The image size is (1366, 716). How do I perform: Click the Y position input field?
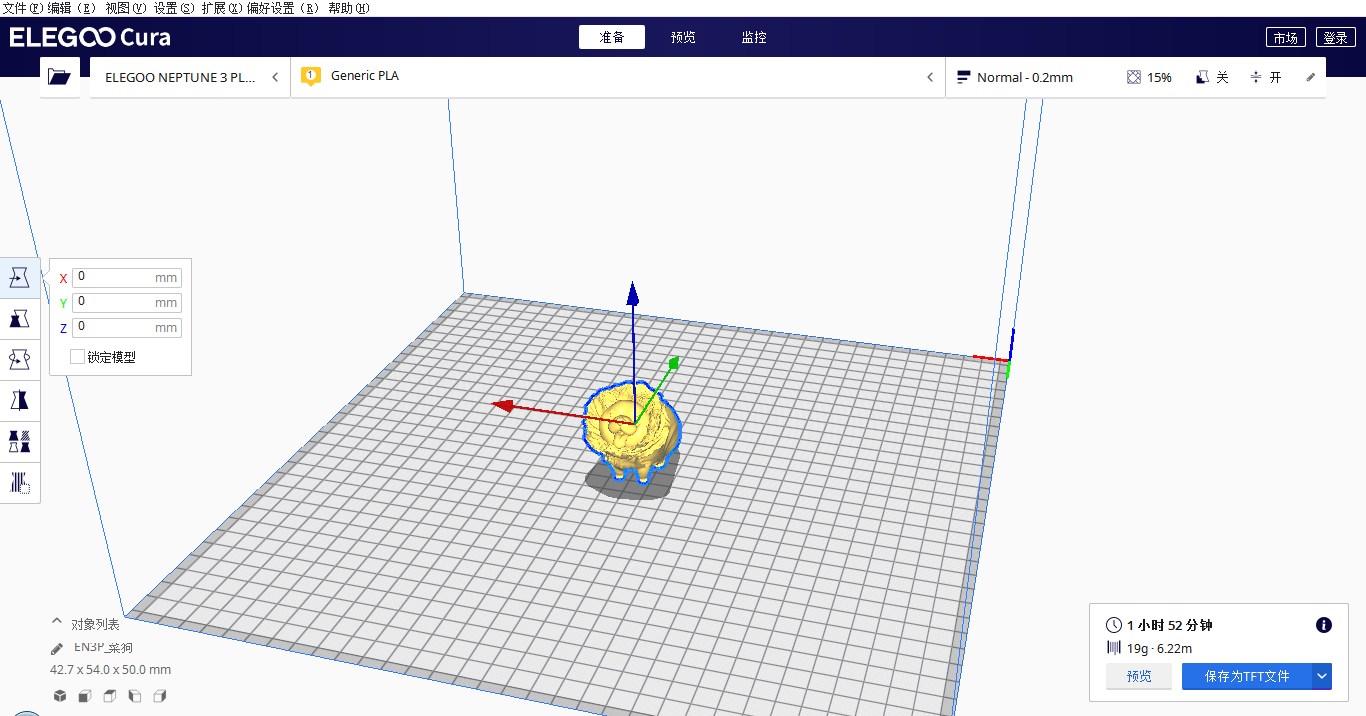pyautogui.click(x=127, y=302)
